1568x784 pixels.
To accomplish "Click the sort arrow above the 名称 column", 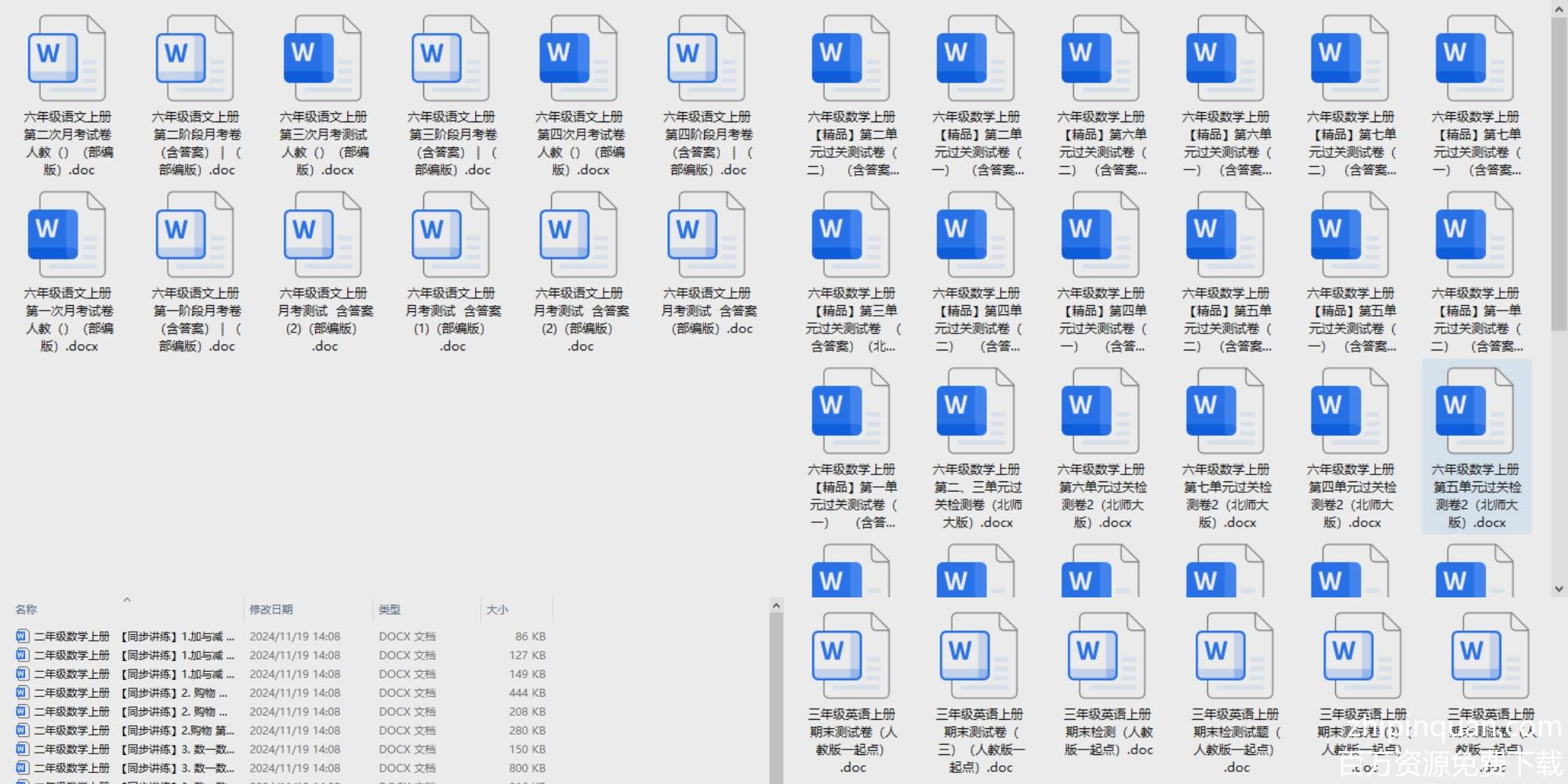I will pos(127,600).
